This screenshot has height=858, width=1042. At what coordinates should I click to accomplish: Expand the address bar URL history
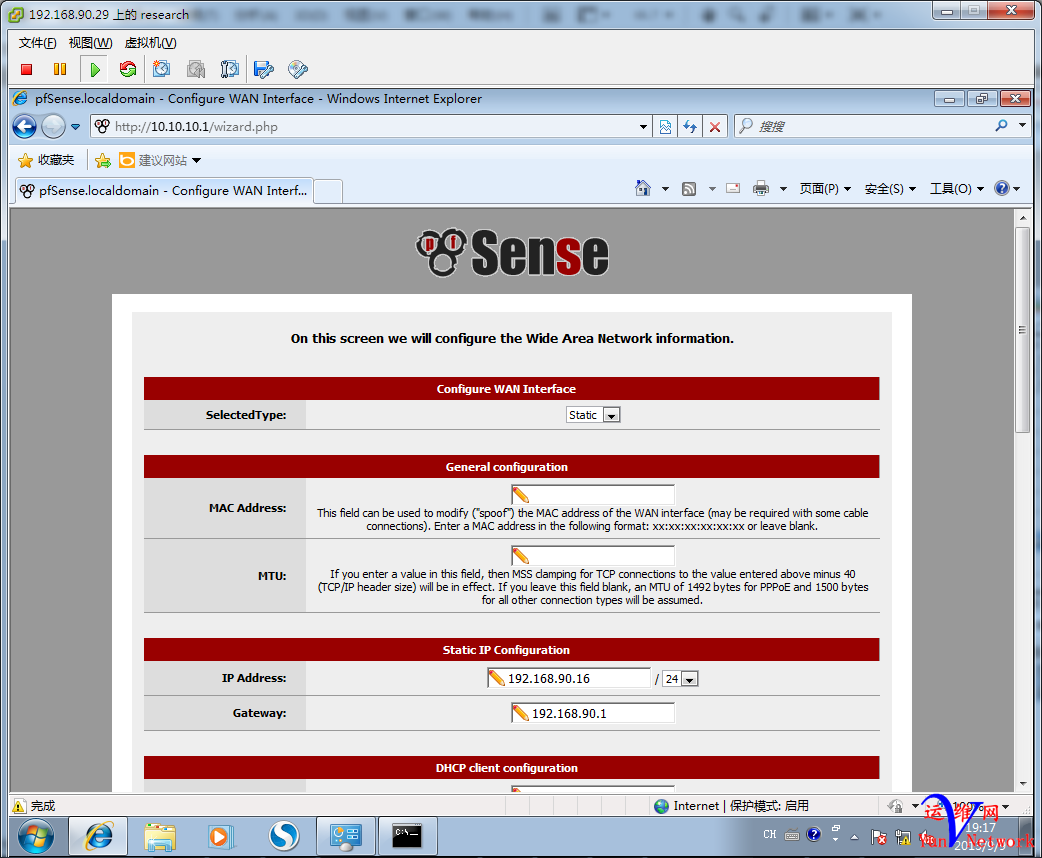(x=643, y=126)
